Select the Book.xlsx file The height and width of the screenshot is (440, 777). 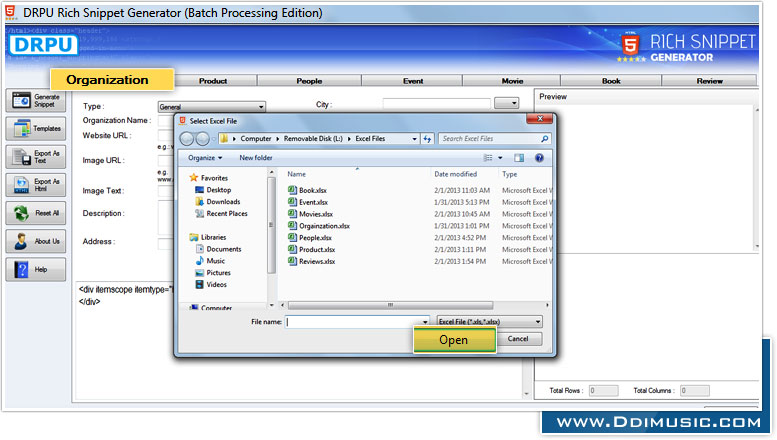click(x=307, y=190)
